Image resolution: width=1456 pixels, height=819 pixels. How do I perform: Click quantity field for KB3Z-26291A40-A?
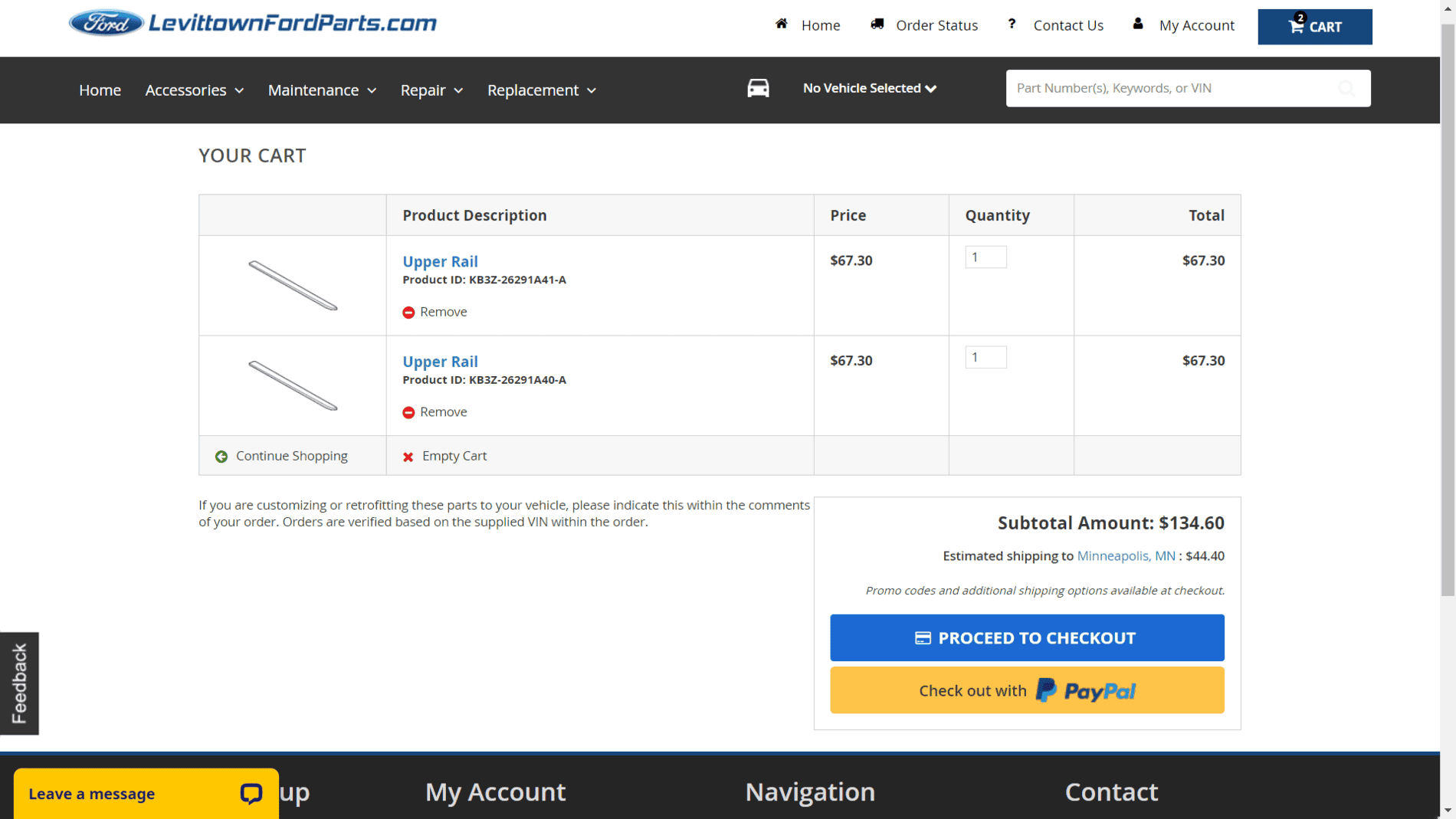tap(985, 357)
